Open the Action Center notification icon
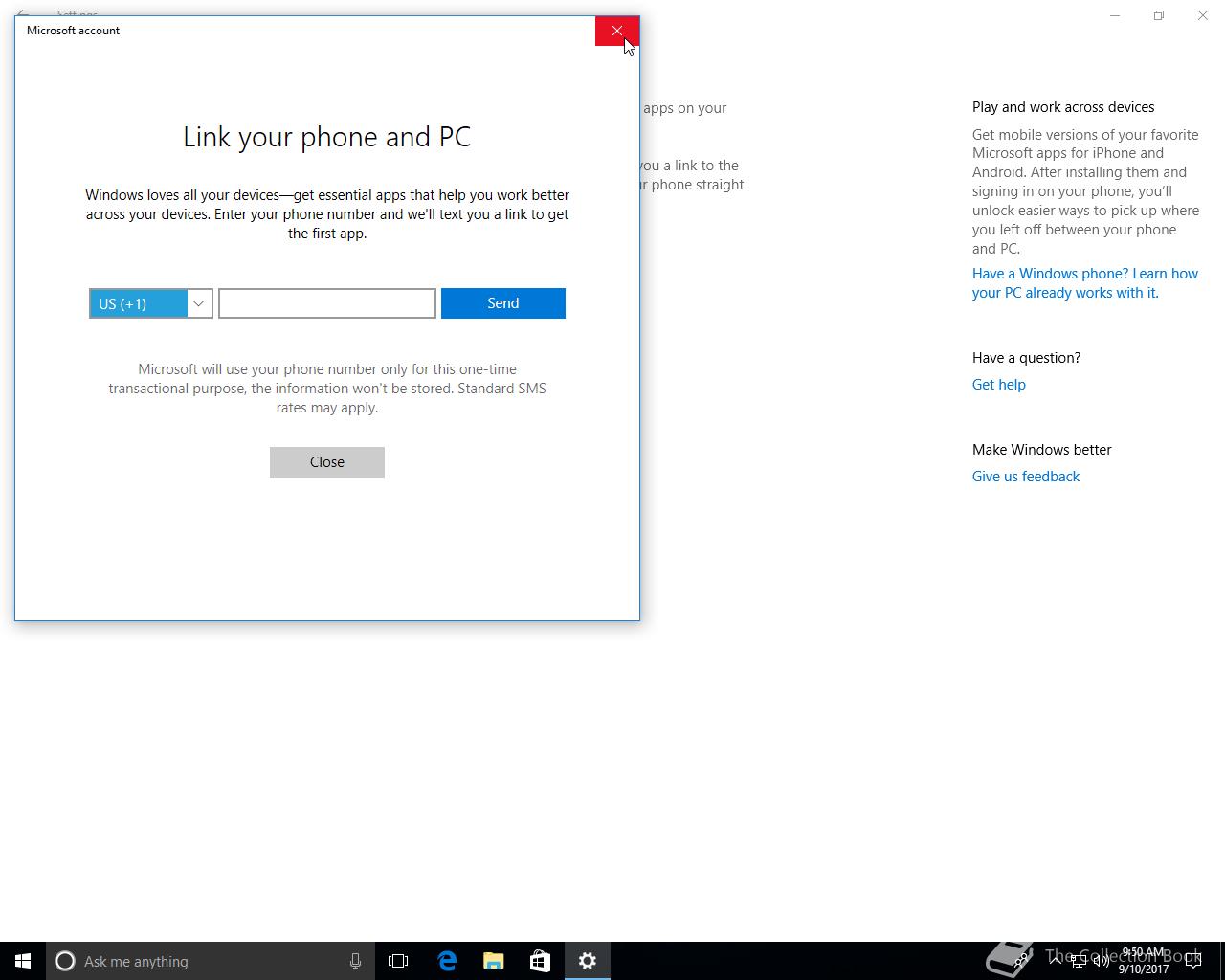The width and height of the screenshot is (1225, 980). tap(1193, 961)
